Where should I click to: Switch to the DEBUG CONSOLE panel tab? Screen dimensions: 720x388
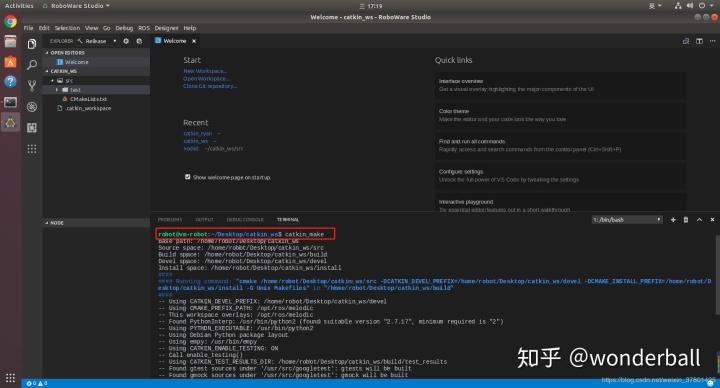coord(245,219)
